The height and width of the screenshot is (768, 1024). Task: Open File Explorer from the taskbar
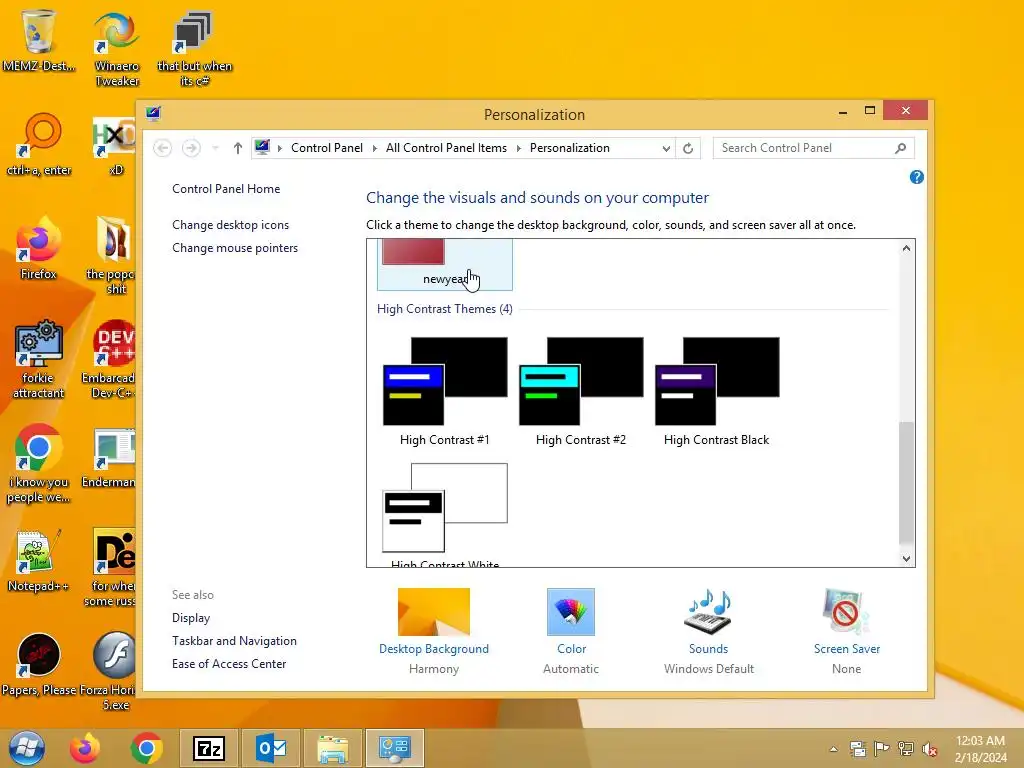pos(332,748)
